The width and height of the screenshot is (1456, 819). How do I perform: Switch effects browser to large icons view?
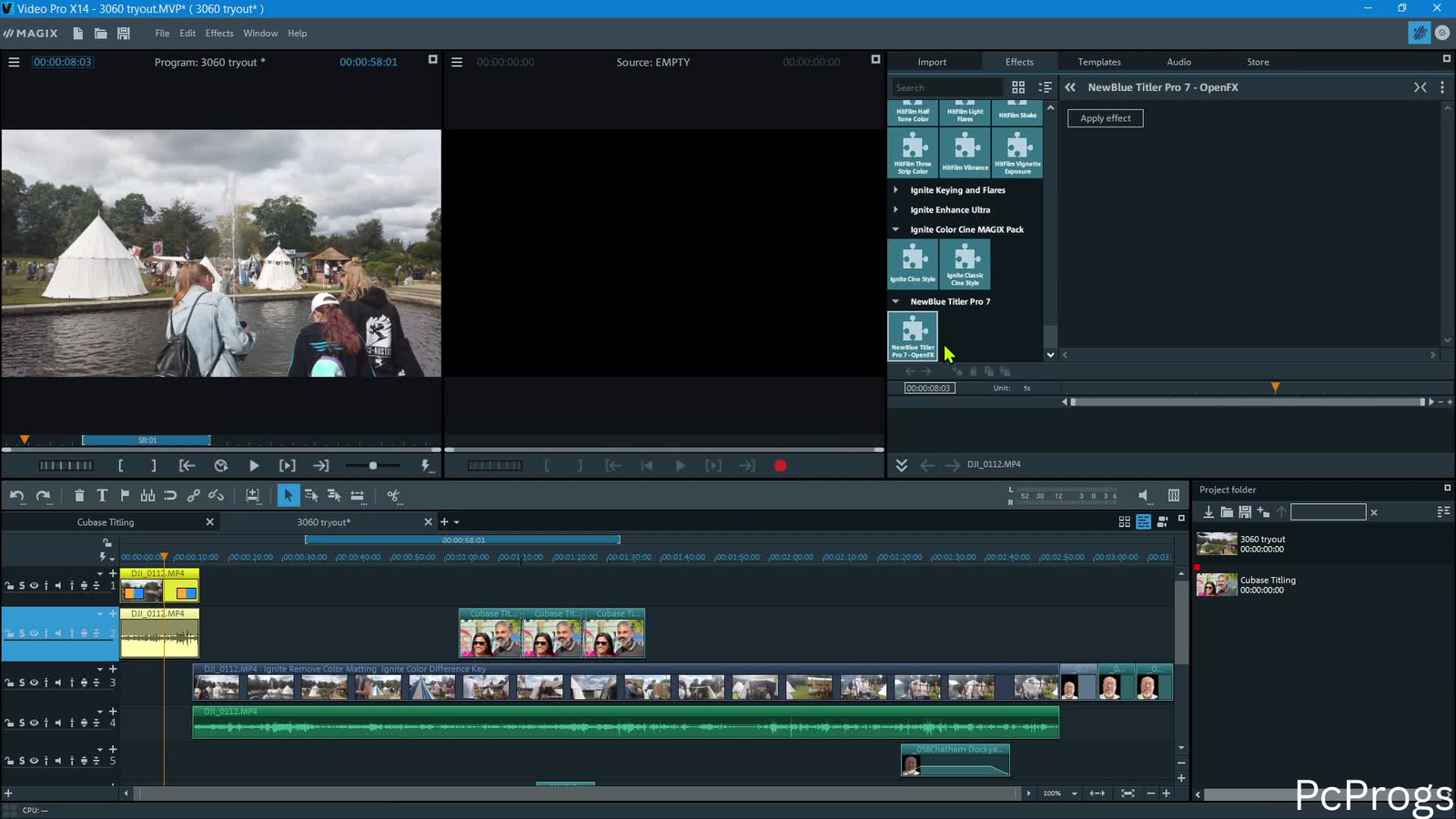(x=1018, y=87)
